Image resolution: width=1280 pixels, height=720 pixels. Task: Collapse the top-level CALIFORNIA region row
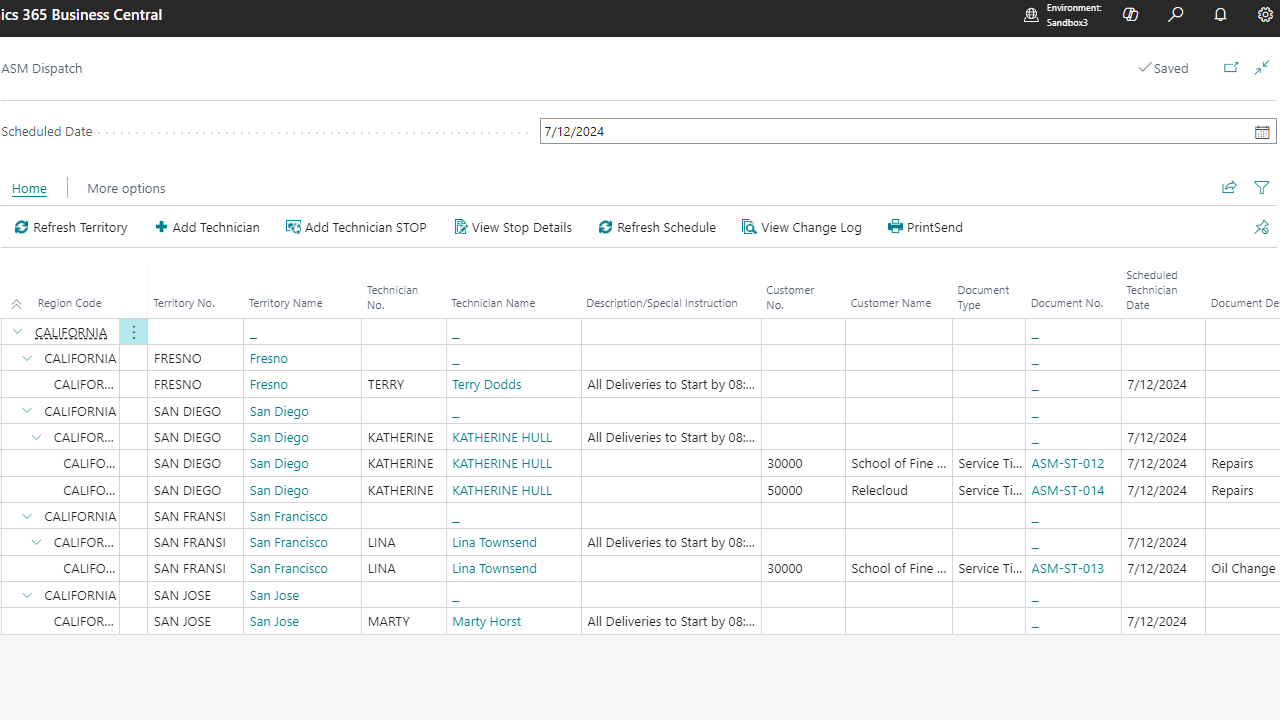(x=17, y=333)
